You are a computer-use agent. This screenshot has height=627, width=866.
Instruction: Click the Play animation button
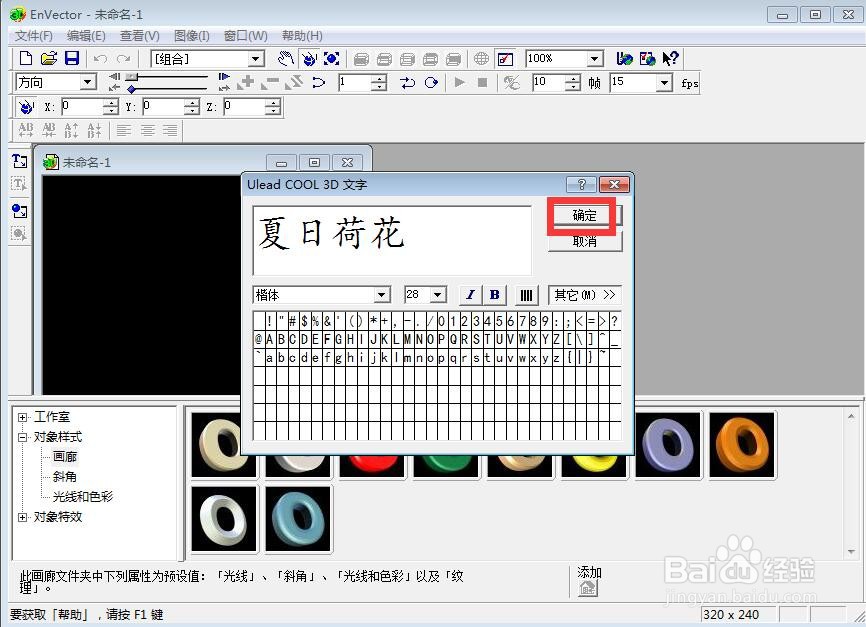[x=459, y=83]
